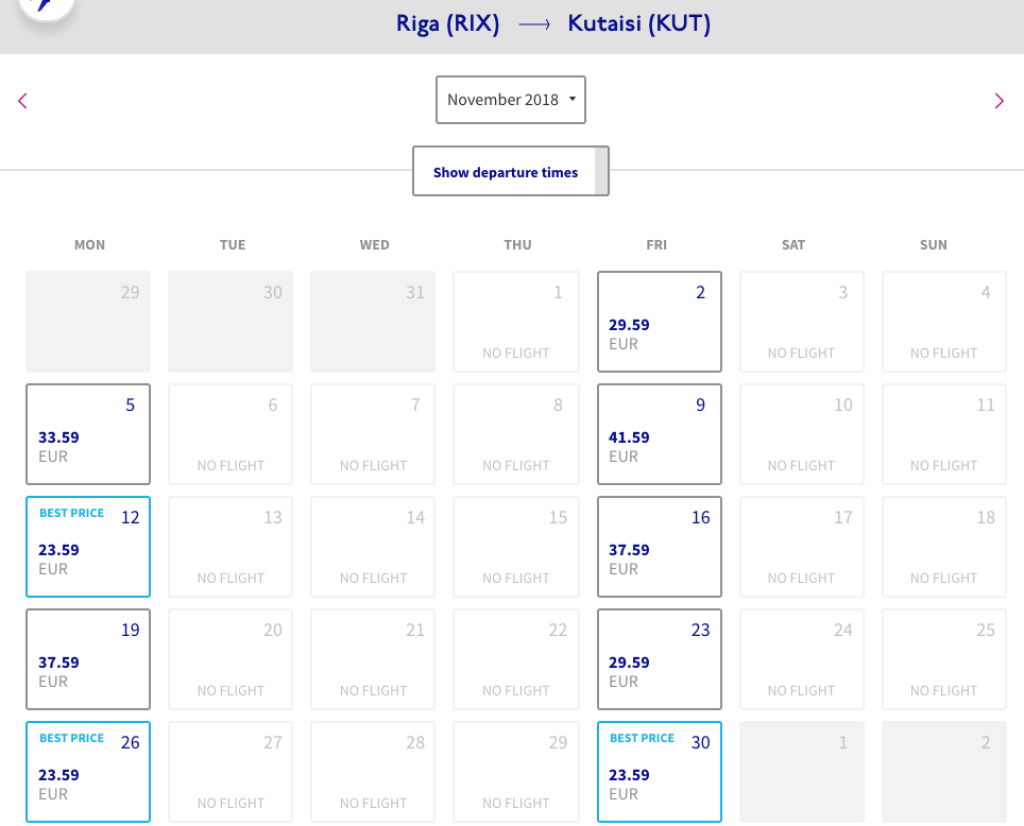
Task: Click the no-flight cell for November 13
Action: click(x=231, y=547)
